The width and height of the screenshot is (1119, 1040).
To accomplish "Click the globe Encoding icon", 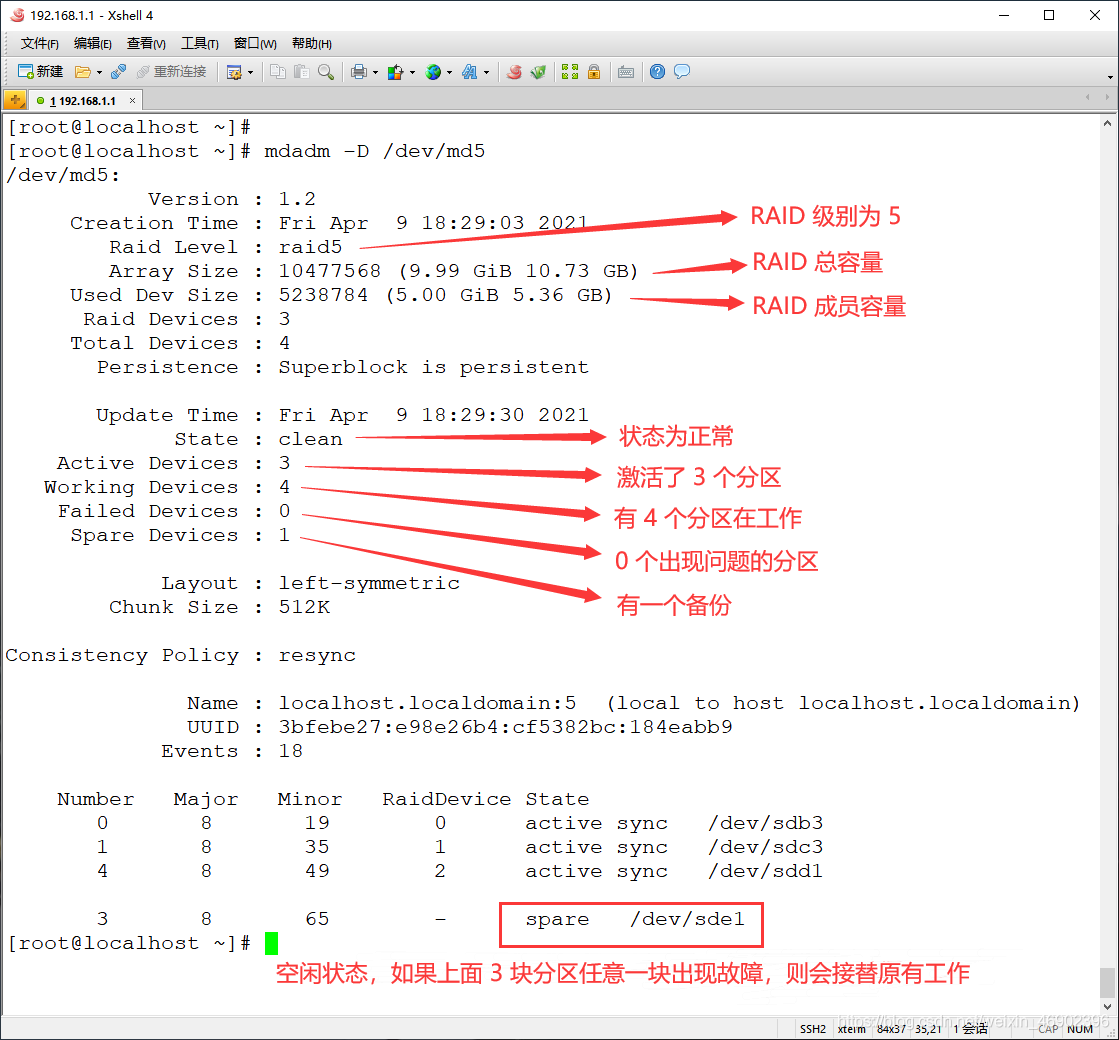I will coord(432,72).
